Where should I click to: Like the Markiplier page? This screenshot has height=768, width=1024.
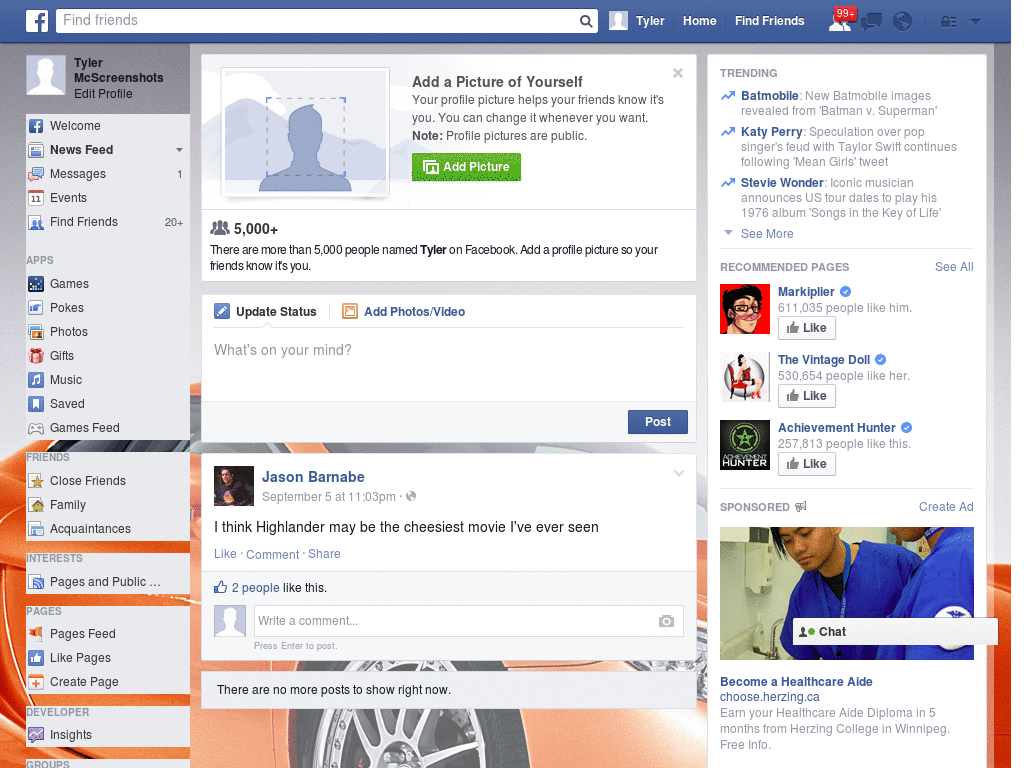point(807,328)
